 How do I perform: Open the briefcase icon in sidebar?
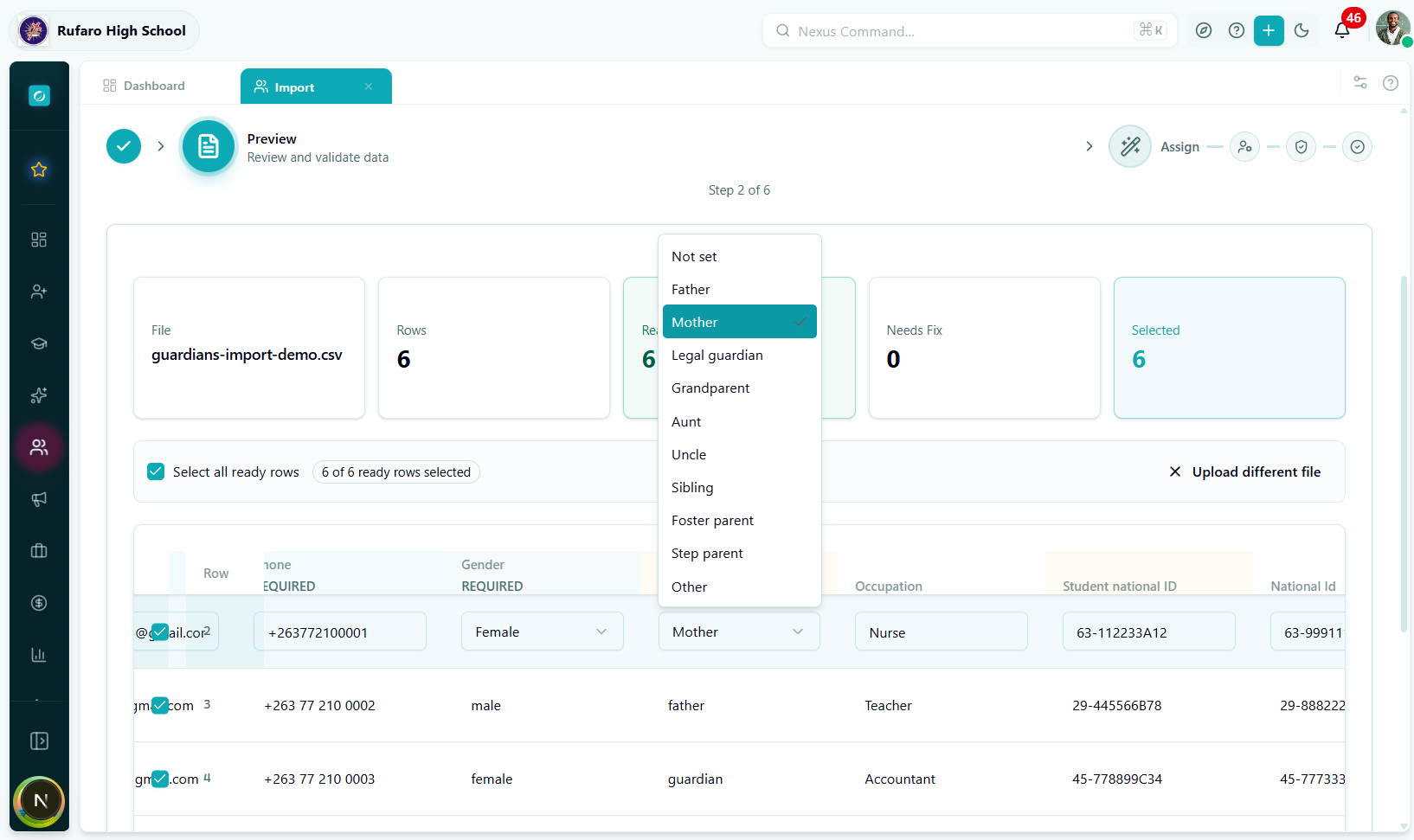(x=39, y=551)
